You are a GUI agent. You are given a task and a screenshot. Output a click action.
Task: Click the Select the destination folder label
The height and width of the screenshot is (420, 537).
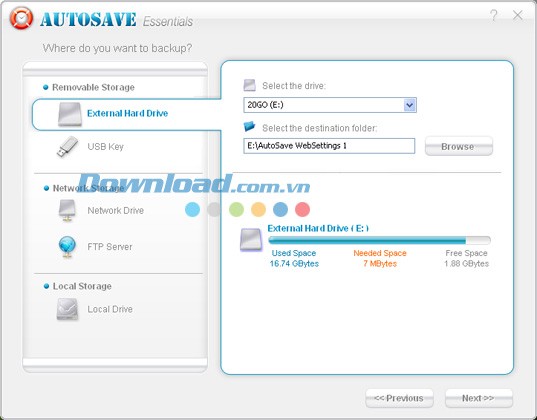click(x=320, y=128)
